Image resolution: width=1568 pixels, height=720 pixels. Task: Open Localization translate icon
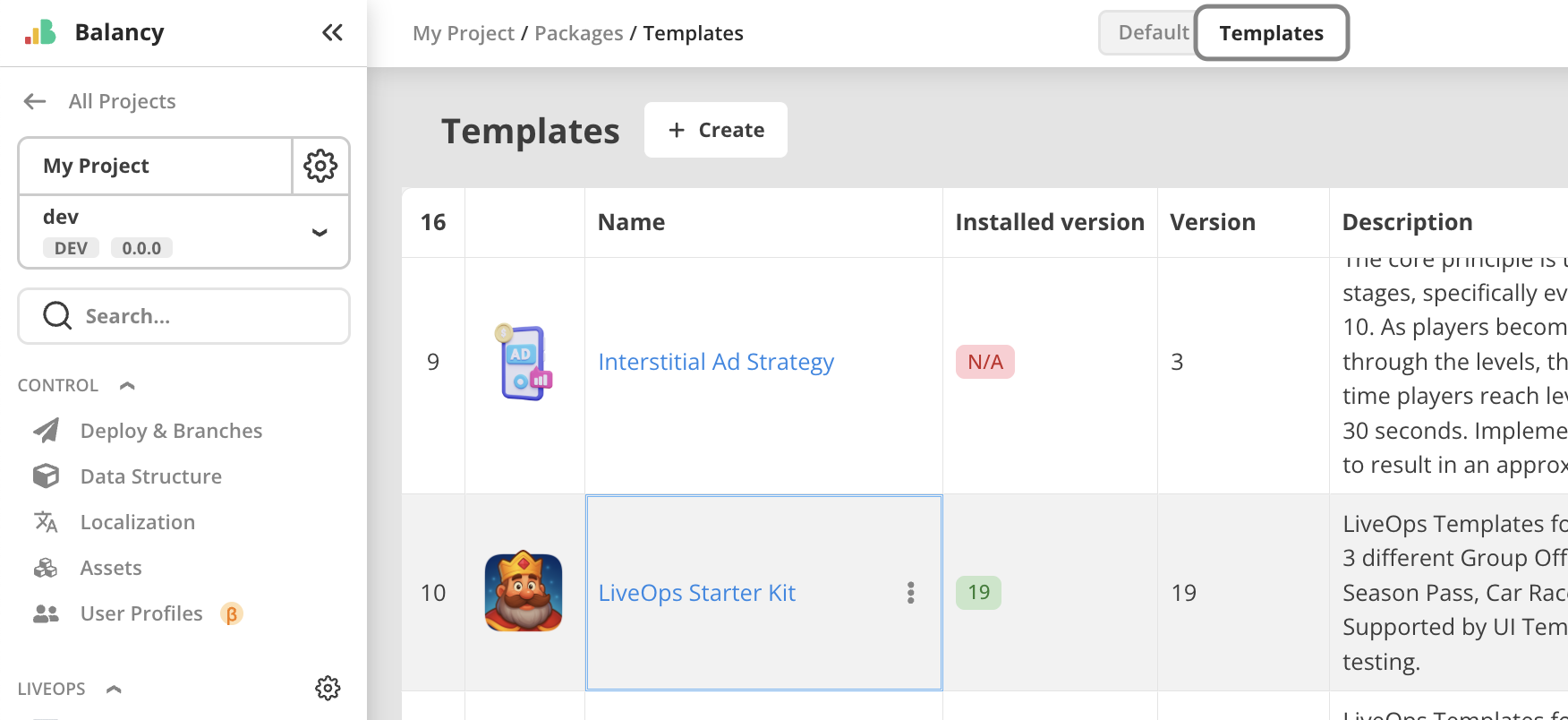[46, 522]
